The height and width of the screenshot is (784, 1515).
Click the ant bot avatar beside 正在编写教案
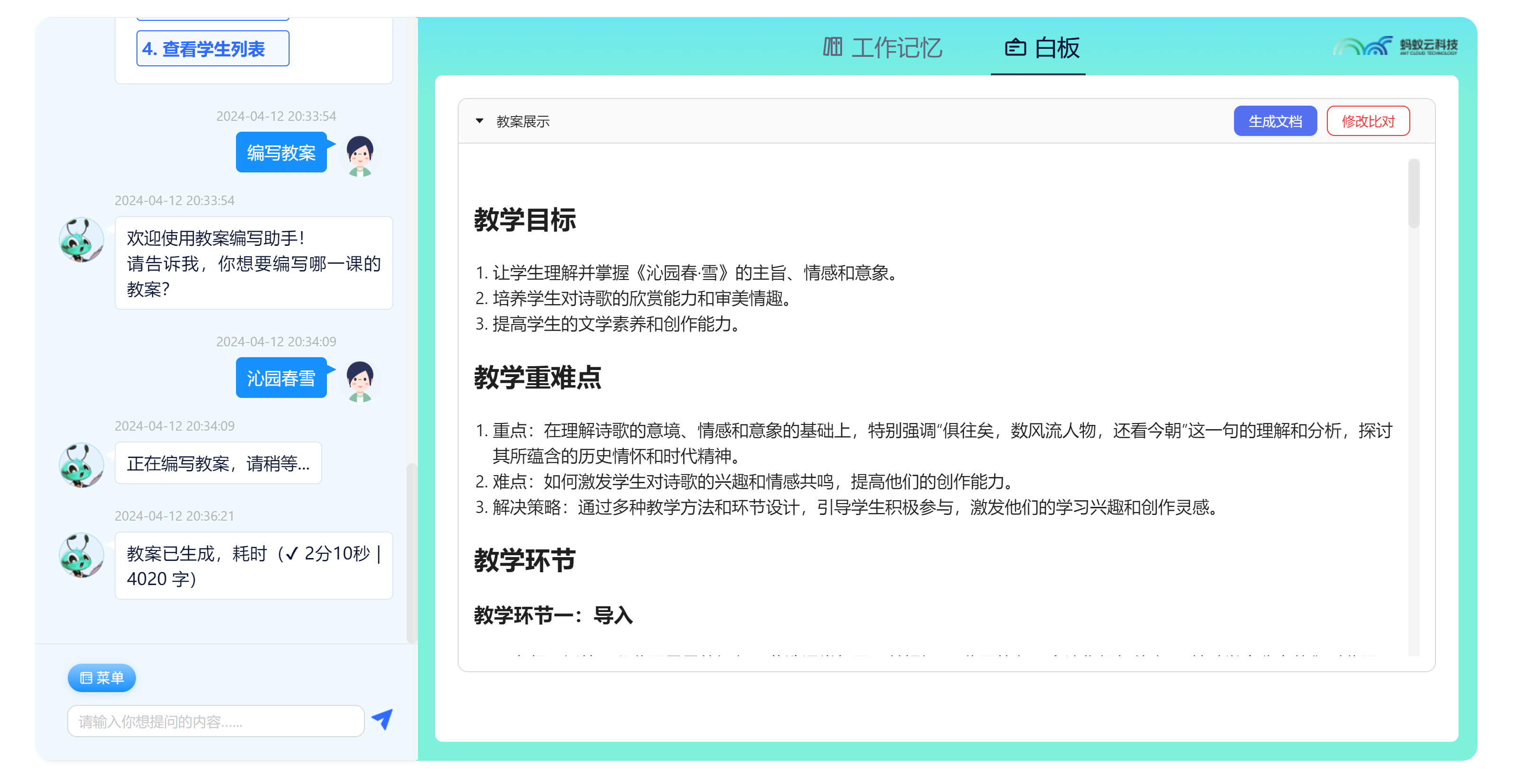pos(81,466)
